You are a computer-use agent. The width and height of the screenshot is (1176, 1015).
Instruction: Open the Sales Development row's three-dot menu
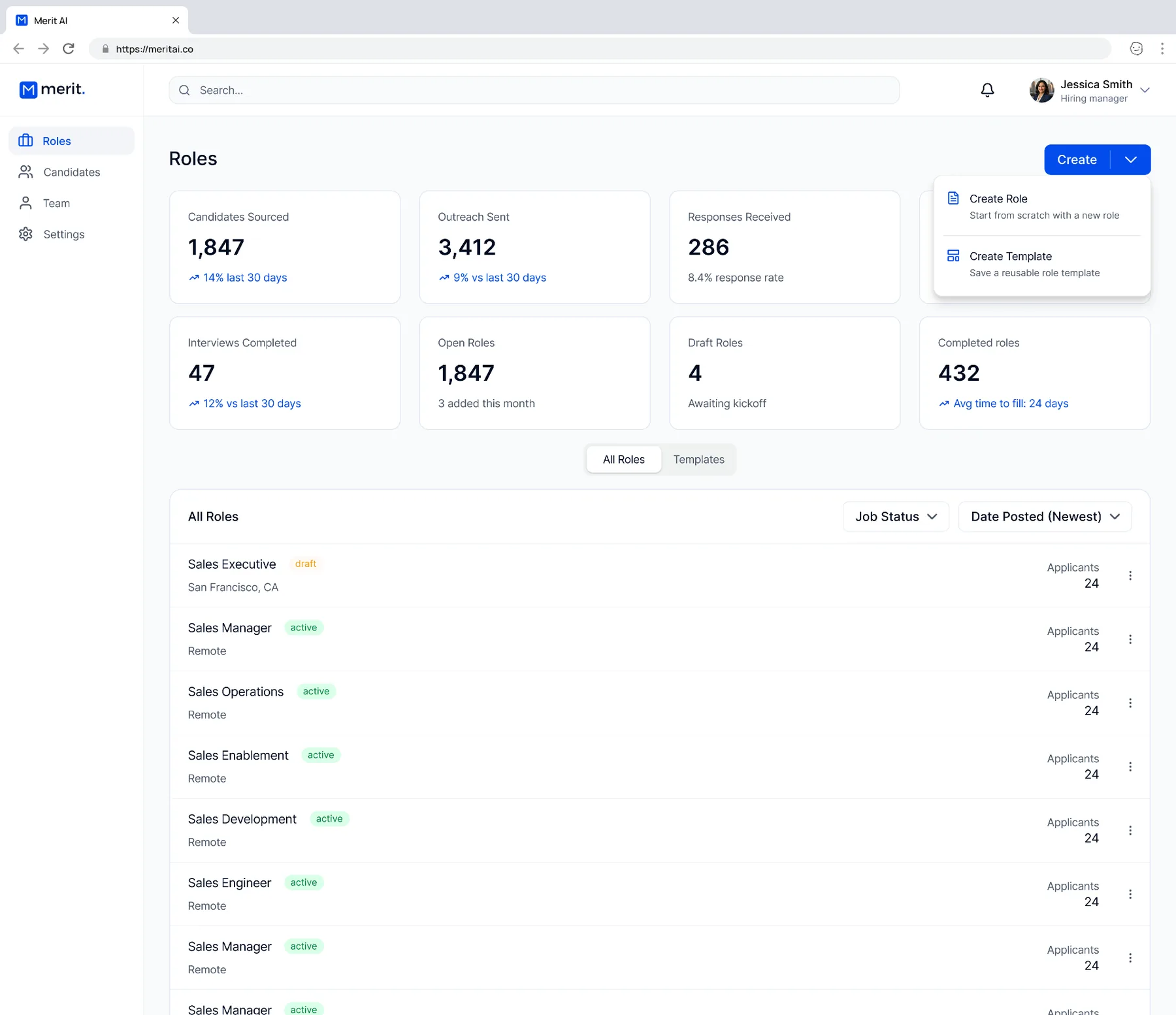(1130, 830)
